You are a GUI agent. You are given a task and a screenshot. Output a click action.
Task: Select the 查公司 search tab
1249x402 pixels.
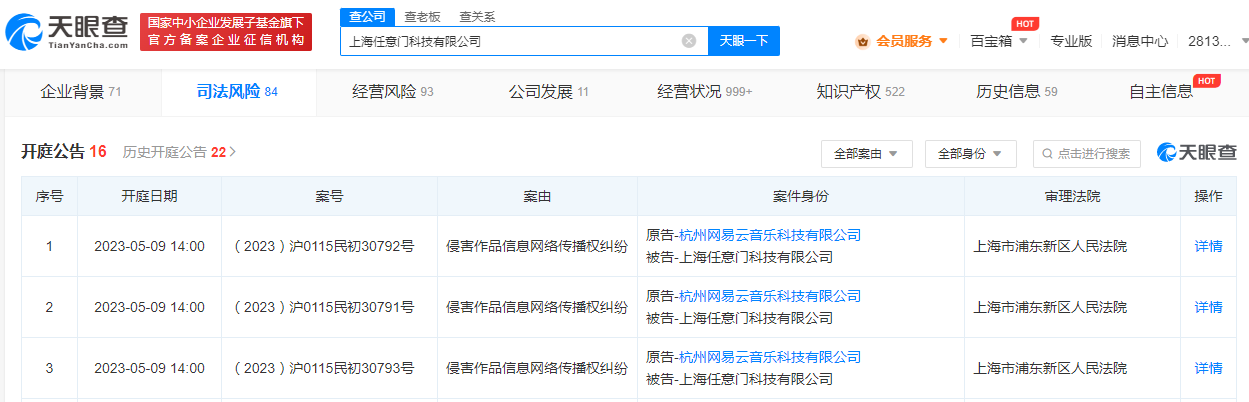coord(365,16)
